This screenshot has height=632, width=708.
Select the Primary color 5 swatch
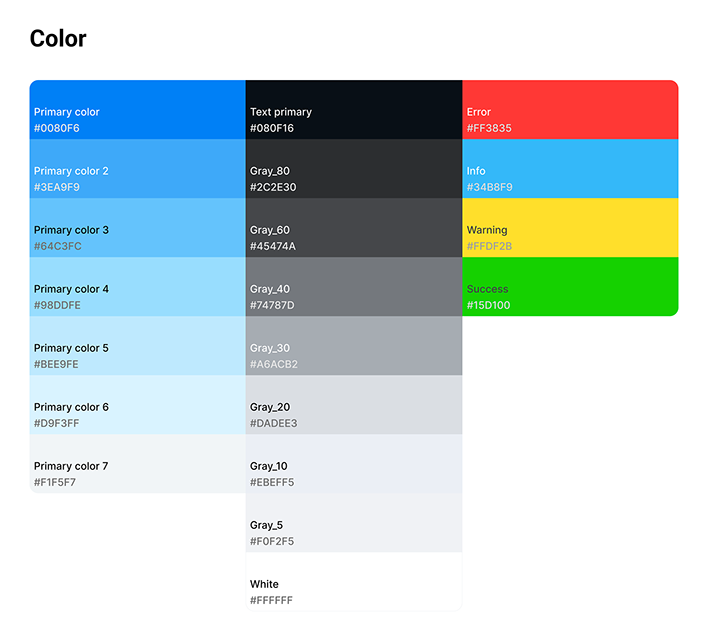click(x=137, y=346)
